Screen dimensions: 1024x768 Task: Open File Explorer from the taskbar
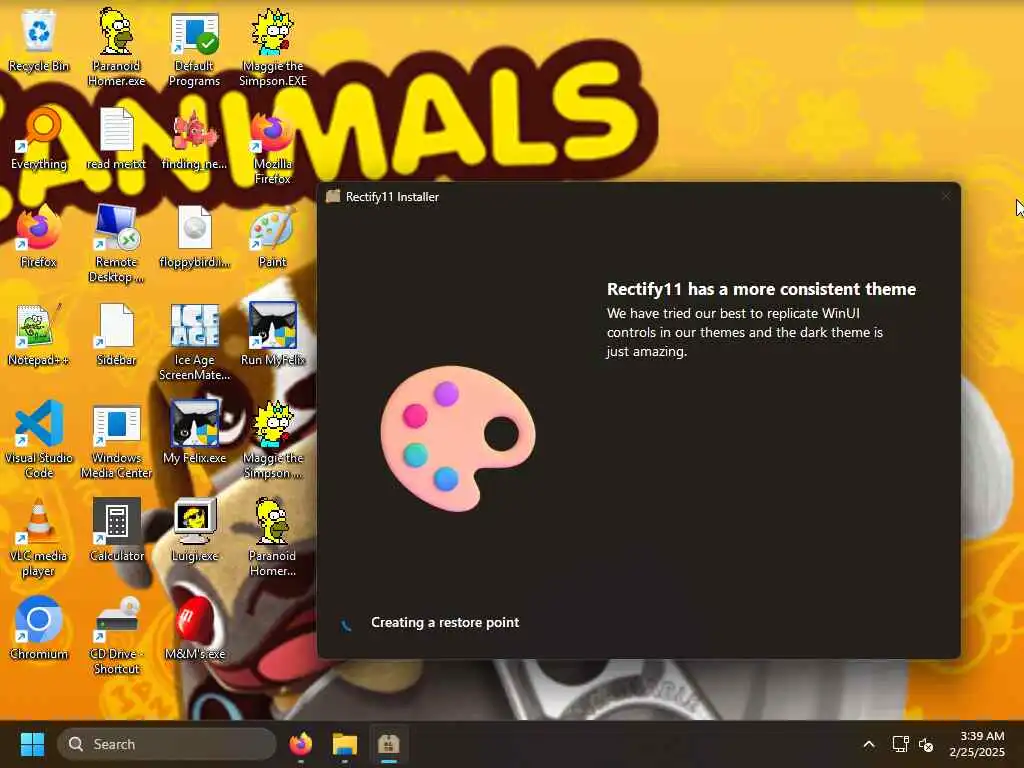tap(345, 744)
